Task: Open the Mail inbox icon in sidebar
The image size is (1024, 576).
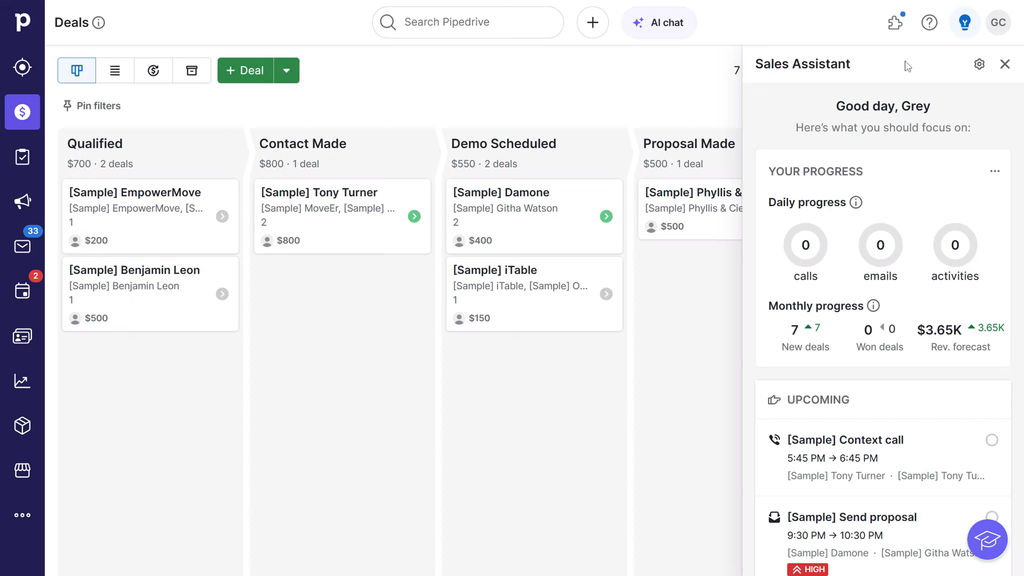Action: point(22,247)
